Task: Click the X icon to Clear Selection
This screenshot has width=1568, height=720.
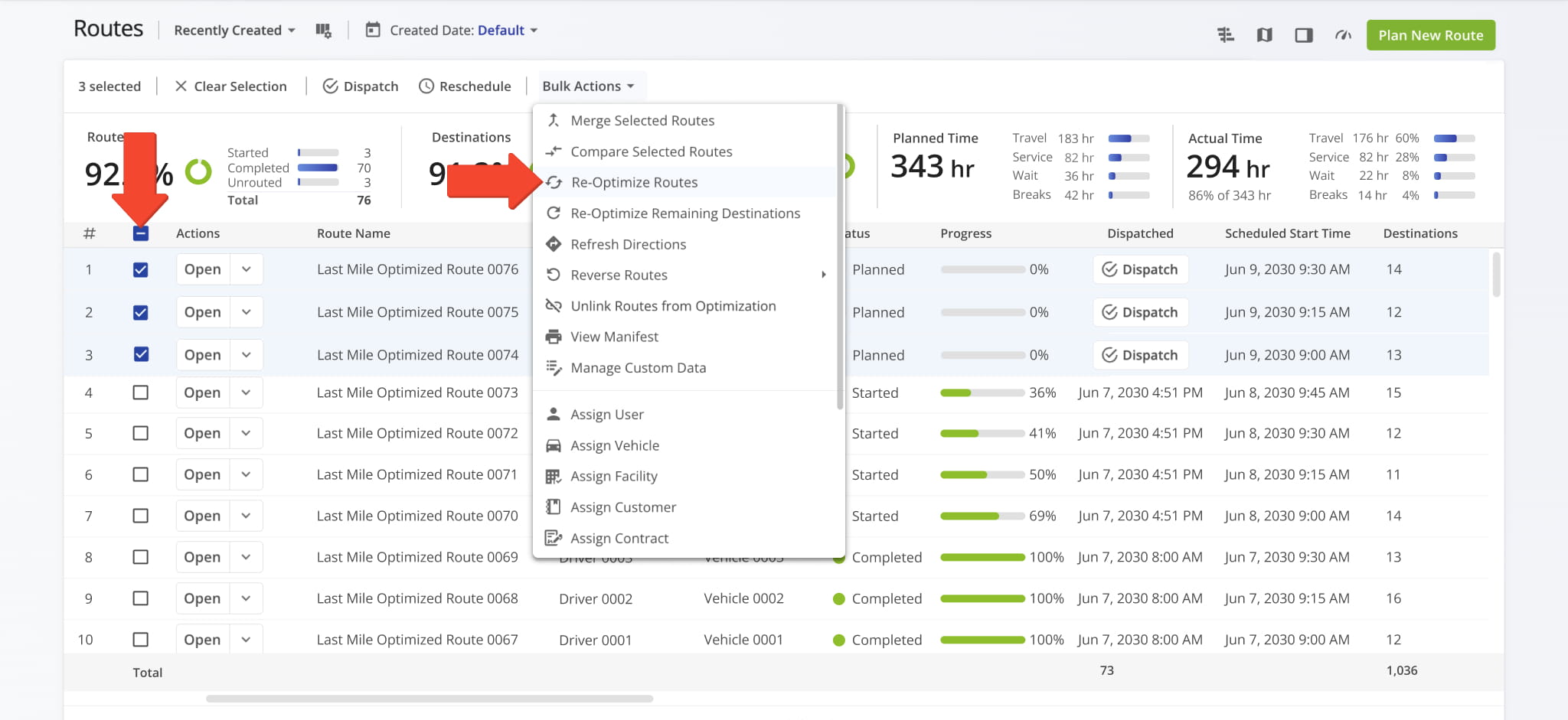Action: click(x=181, y=86)
